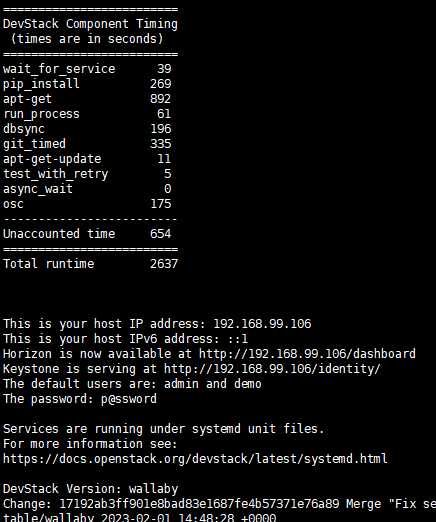This screenshot has height=522, width=436.
Task: Click the Unaccounted time value 654
Action: [160, 234]
